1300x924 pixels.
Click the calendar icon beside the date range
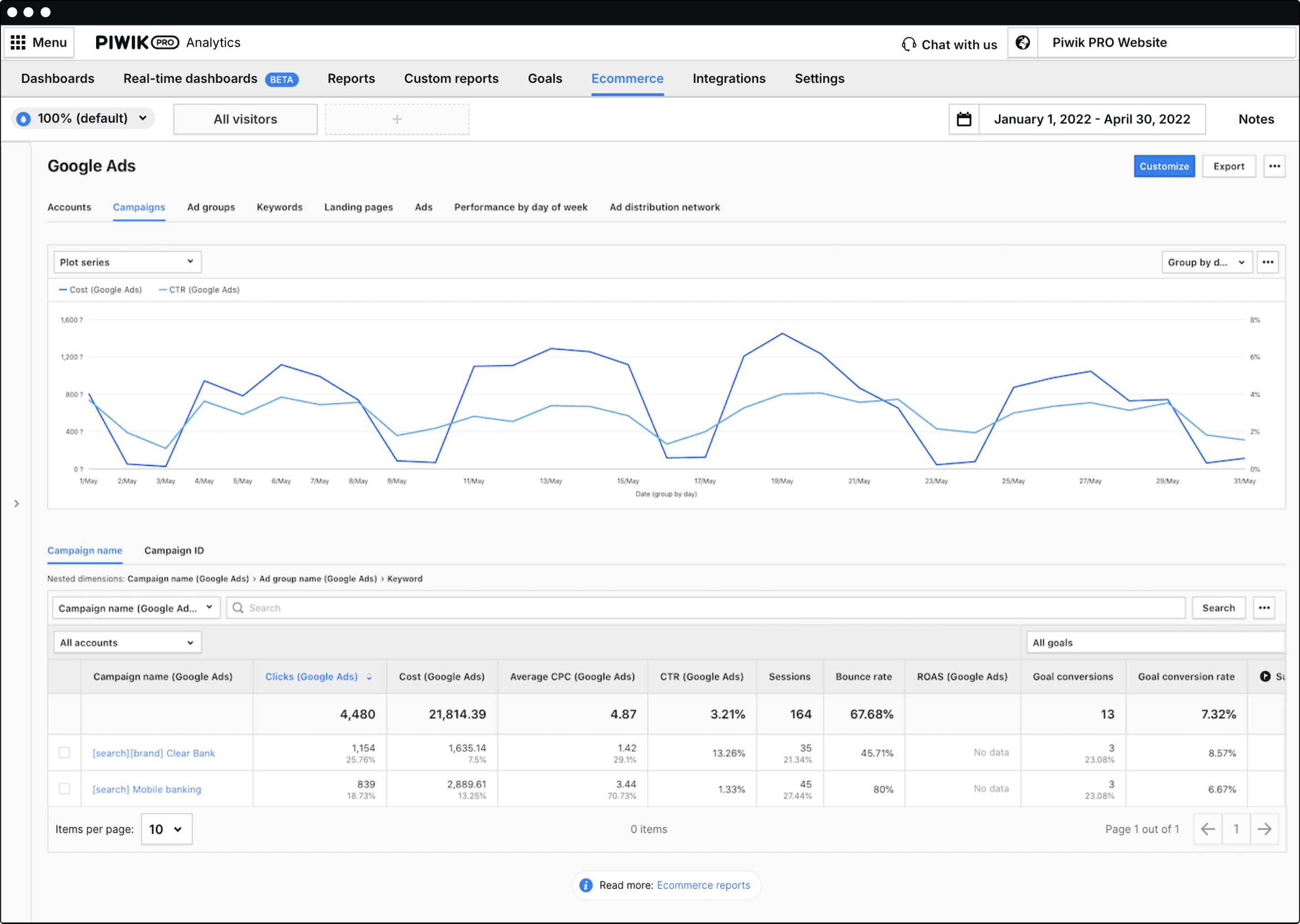(963, 119)
